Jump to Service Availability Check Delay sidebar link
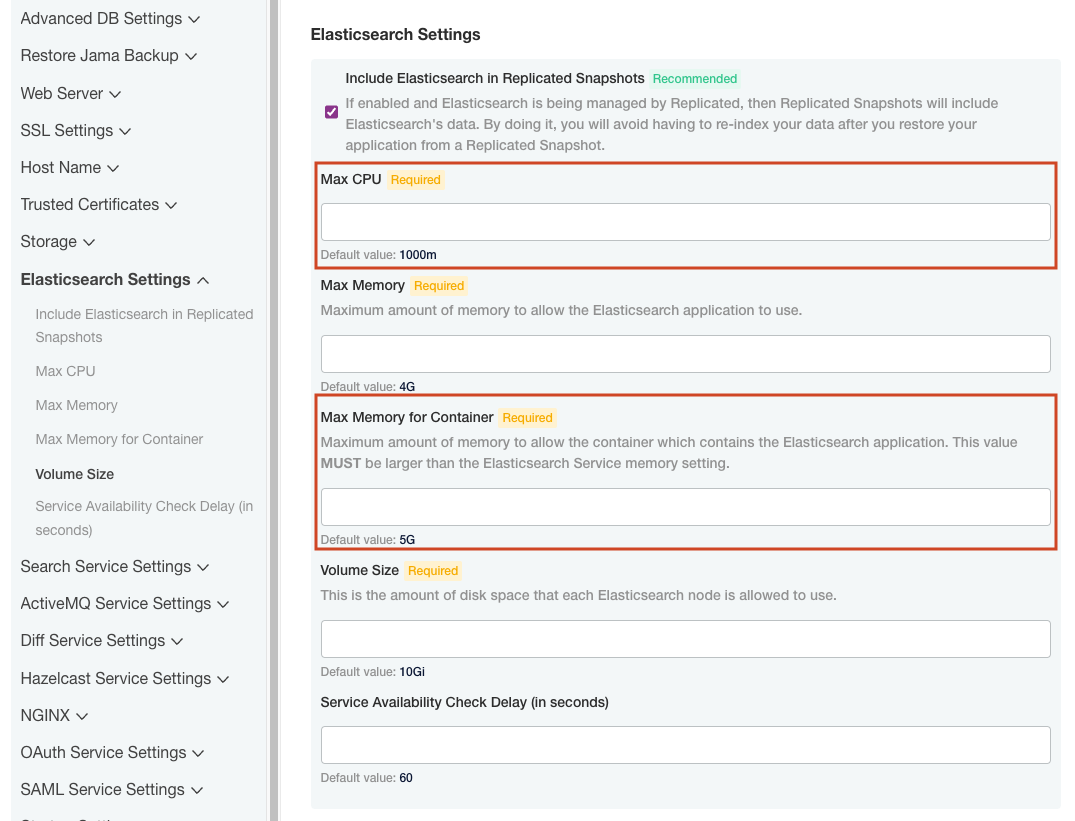This screenshot has width=1075, height=821. click(x=144, y=517)
